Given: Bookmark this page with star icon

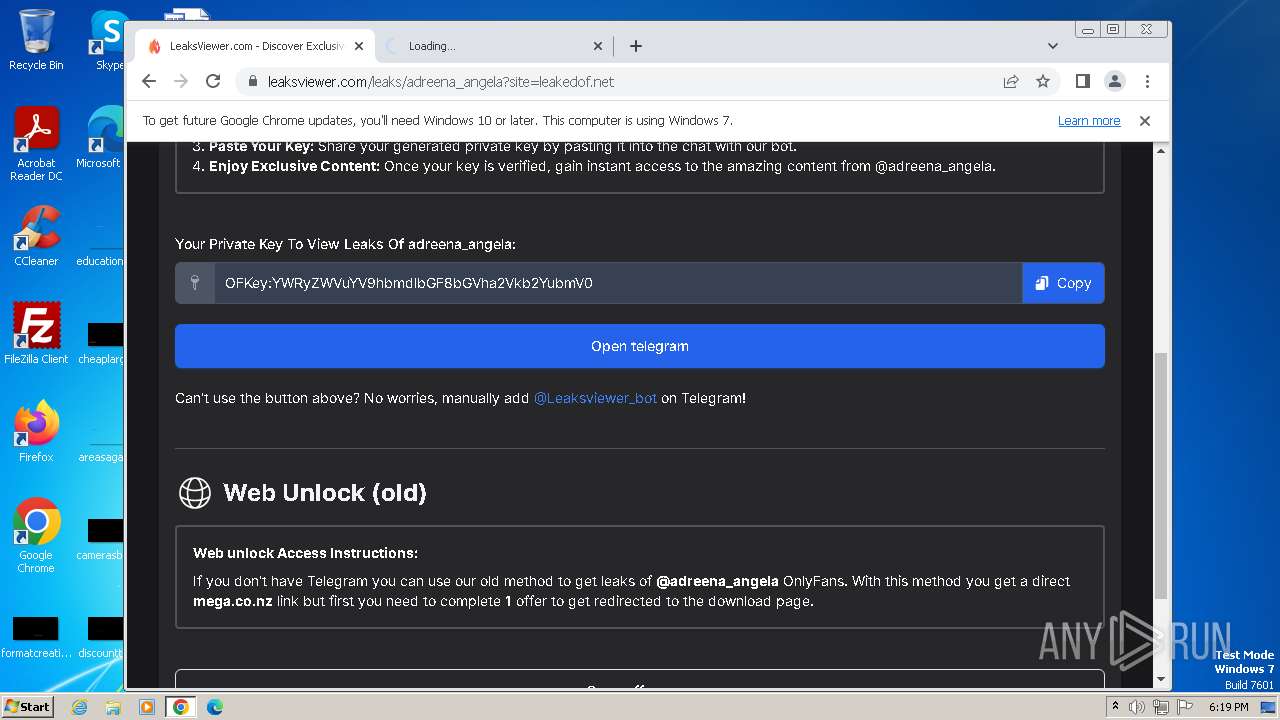Looking at the screenshot, I should pyautogui.click(x=1043, y=82).
